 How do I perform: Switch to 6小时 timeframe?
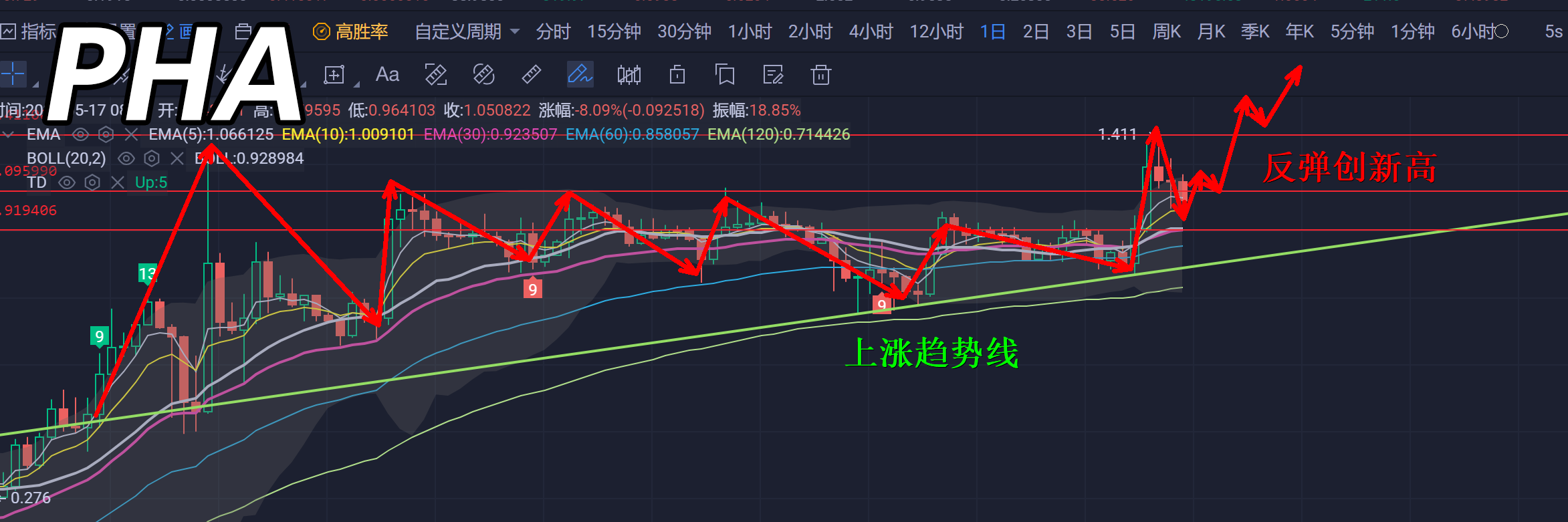(x=1474, y=31)
